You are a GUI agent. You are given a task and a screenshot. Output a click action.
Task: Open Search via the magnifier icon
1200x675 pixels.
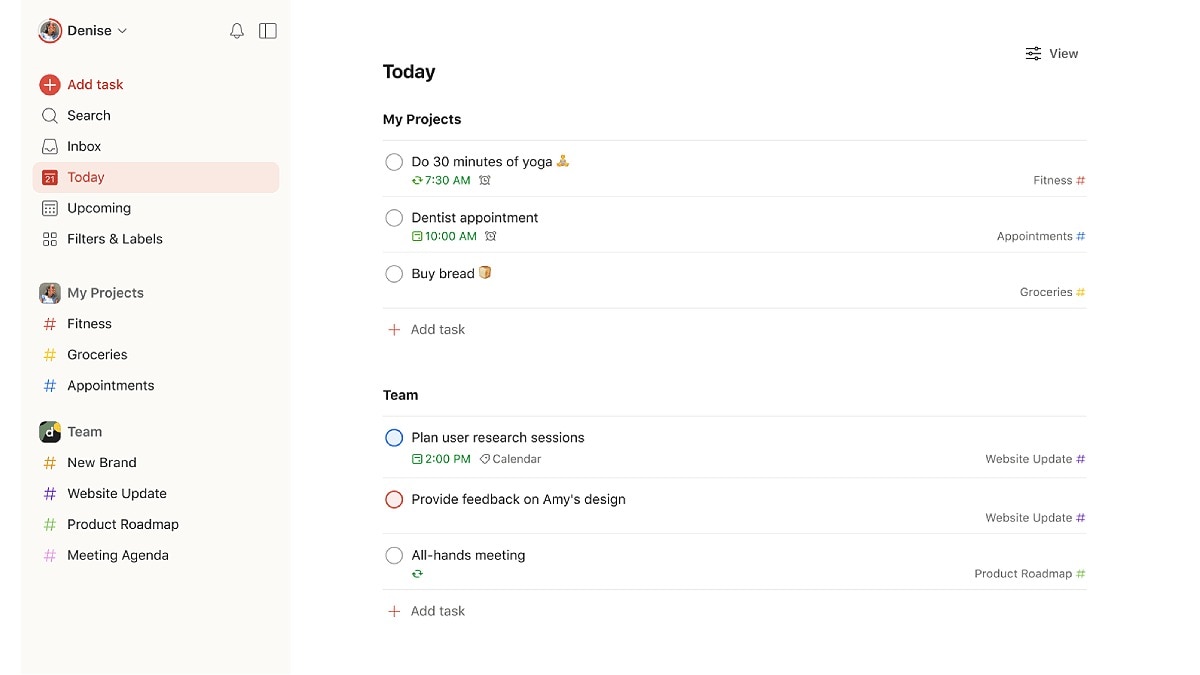pyautogui.click(x=50, y=116)
